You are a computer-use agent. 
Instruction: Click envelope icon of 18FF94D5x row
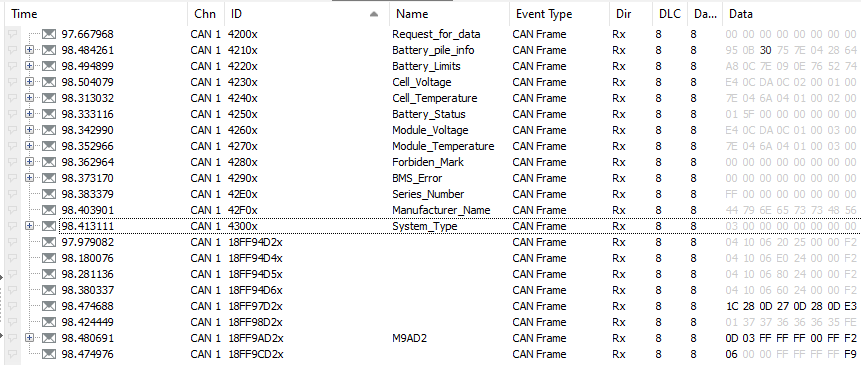[49, 274]
